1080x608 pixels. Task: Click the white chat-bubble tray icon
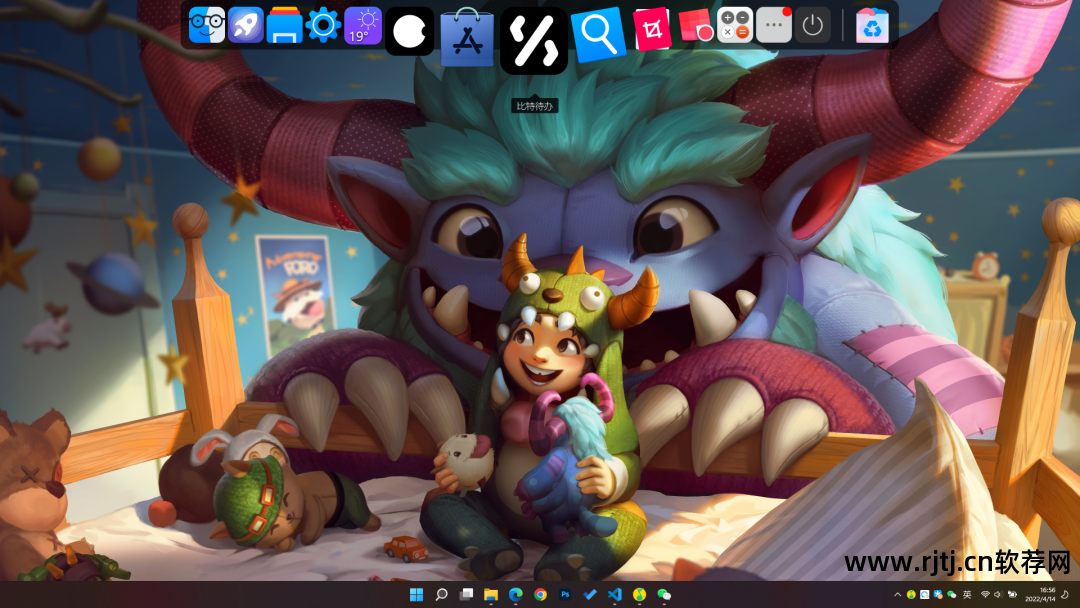tap(924, 594)
